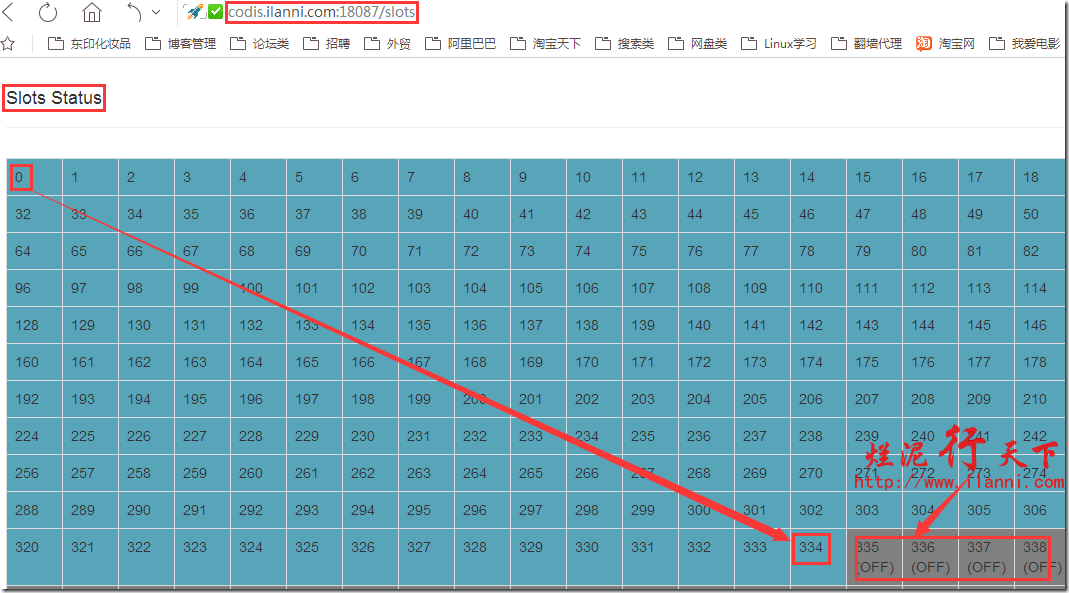Reload the page with refresh icon
The width and height of the screenshot is (1069, 593).
pos(48,13)
